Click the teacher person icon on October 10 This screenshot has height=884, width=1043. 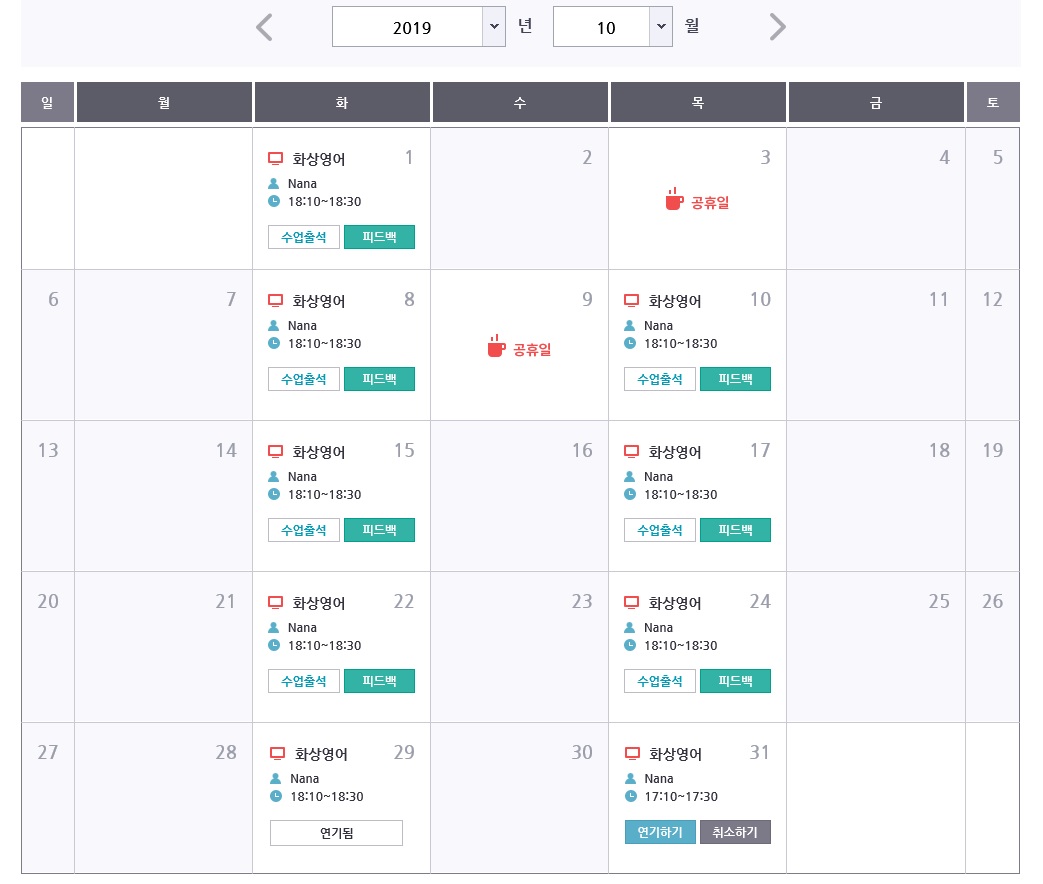coord(630,326)
